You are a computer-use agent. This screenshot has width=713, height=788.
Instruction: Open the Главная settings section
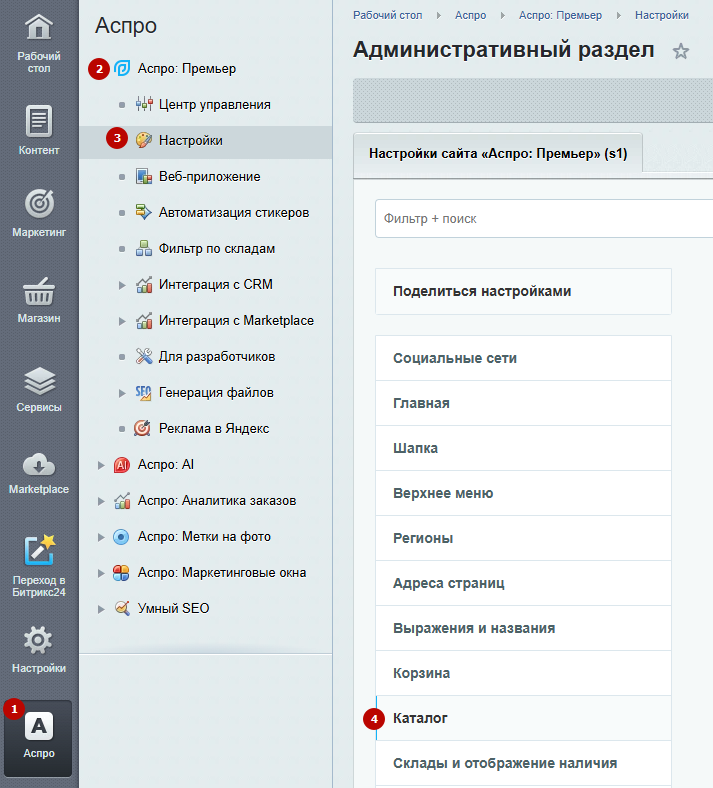(x=523, y=403)
